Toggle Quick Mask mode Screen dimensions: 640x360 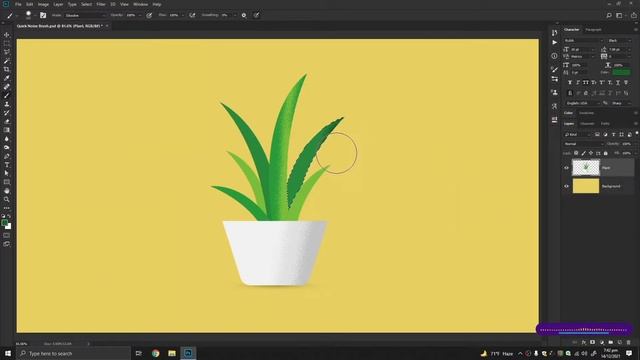(7, 235)
